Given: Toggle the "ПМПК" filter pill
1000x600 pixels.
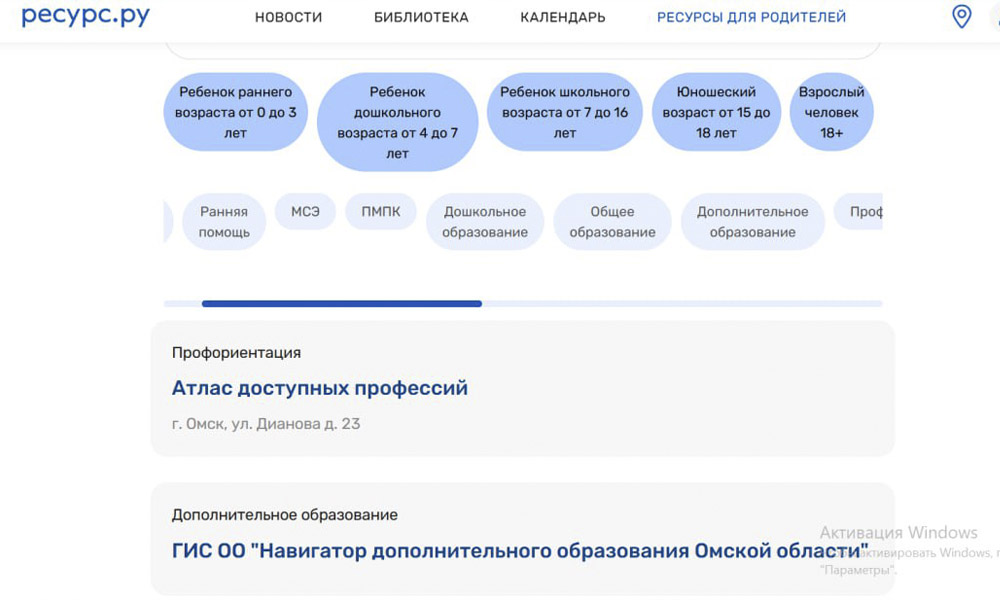Looking at the screenshot, I should click(381, 212).
